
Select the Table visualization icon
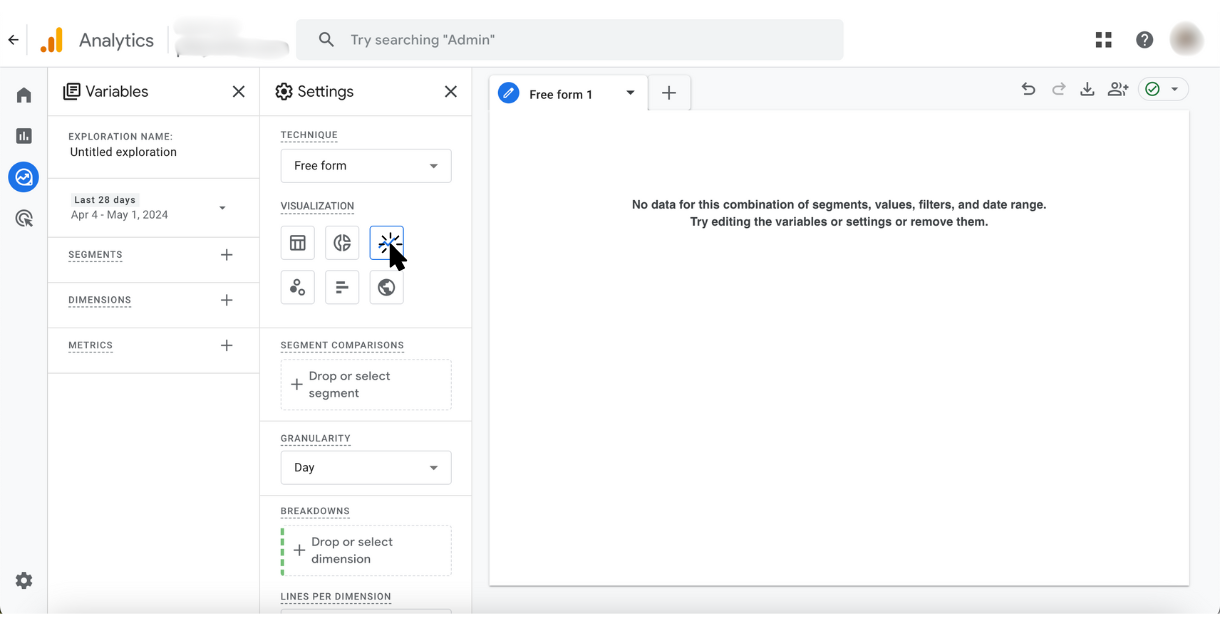click(298, 243)
